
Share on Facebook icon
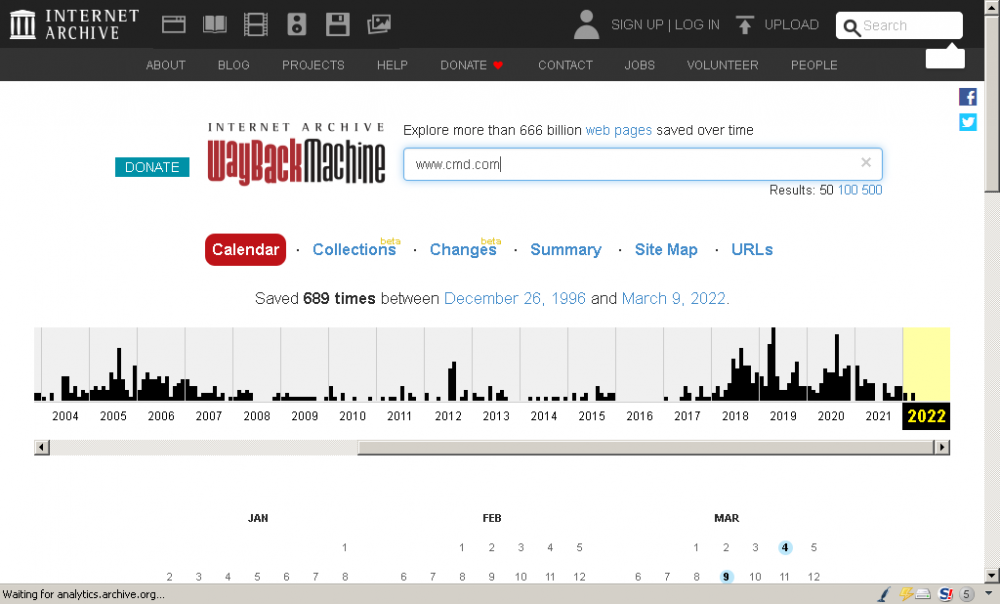point(967,97)
